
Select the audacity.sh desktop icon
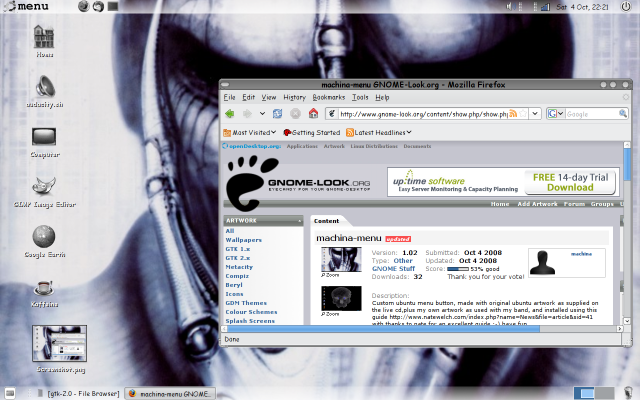[45, 91]
